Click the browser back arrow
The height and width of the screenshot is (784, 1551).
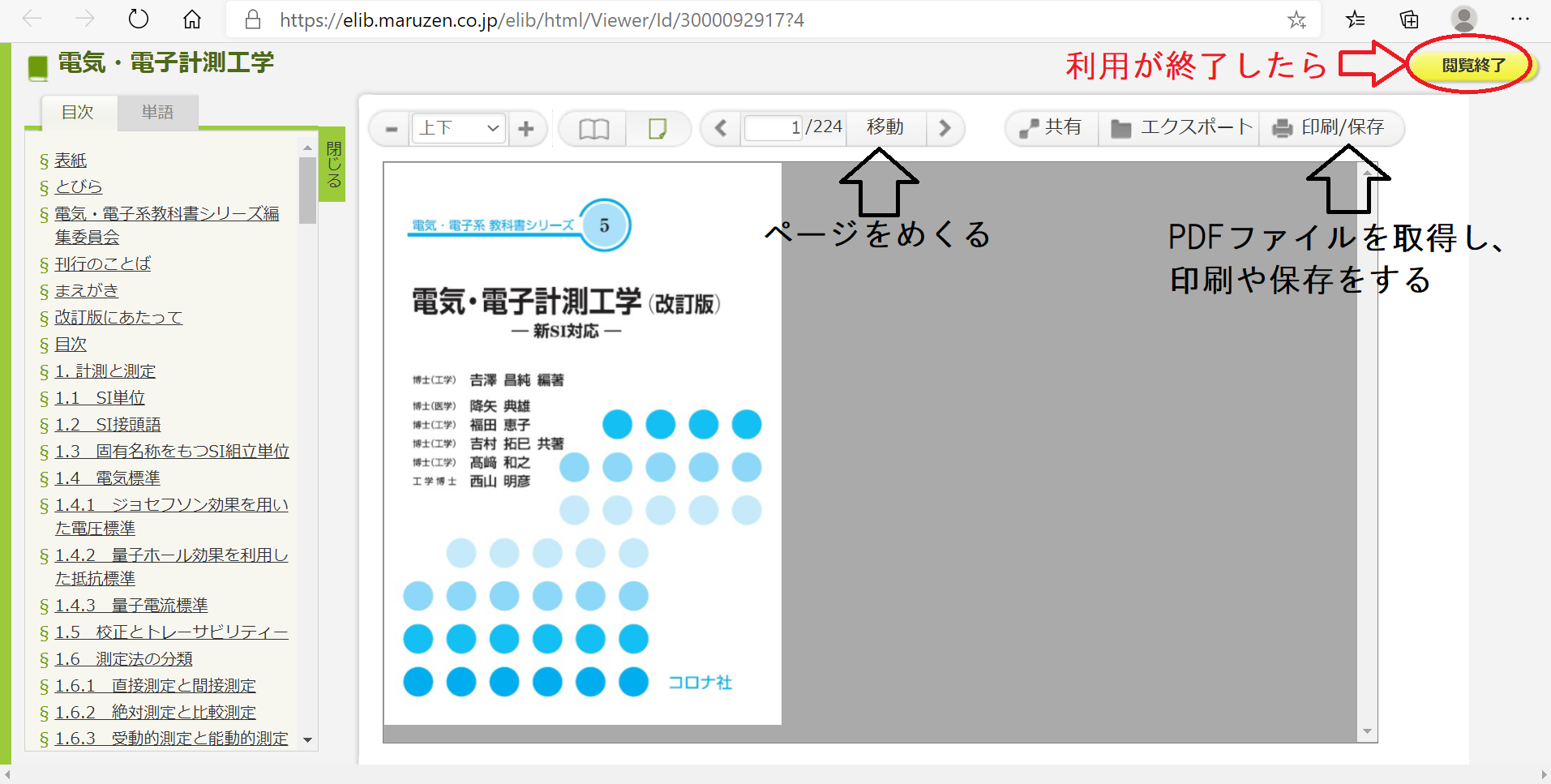32,19
